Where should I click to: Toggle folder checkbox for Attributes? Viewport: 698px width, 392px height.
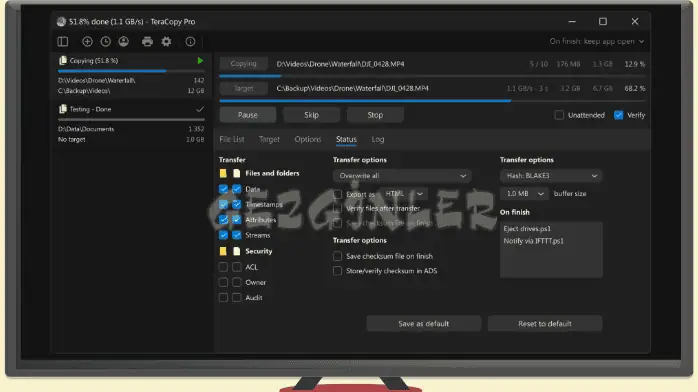(223, 220)
